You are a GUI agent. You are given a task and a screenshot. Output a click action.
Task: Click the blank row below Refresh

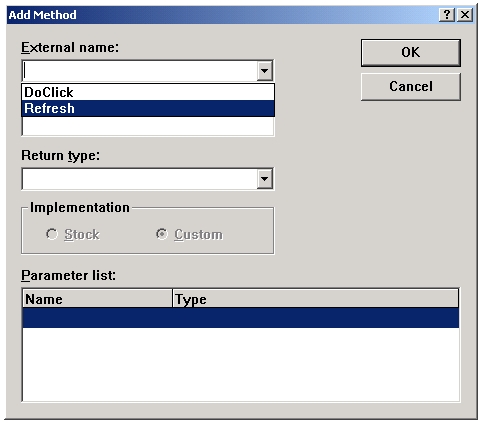click(148, 126)
